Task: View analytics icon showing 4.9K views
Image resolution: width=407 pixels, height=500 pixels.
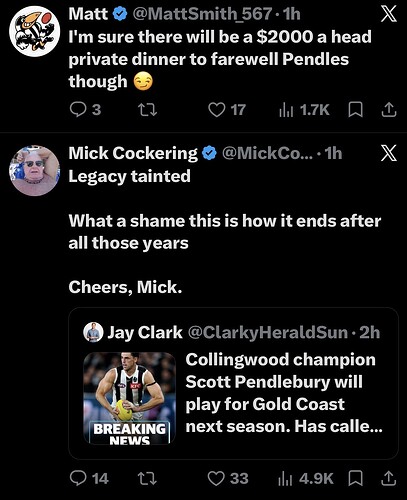Action: [x=286, y=479]
